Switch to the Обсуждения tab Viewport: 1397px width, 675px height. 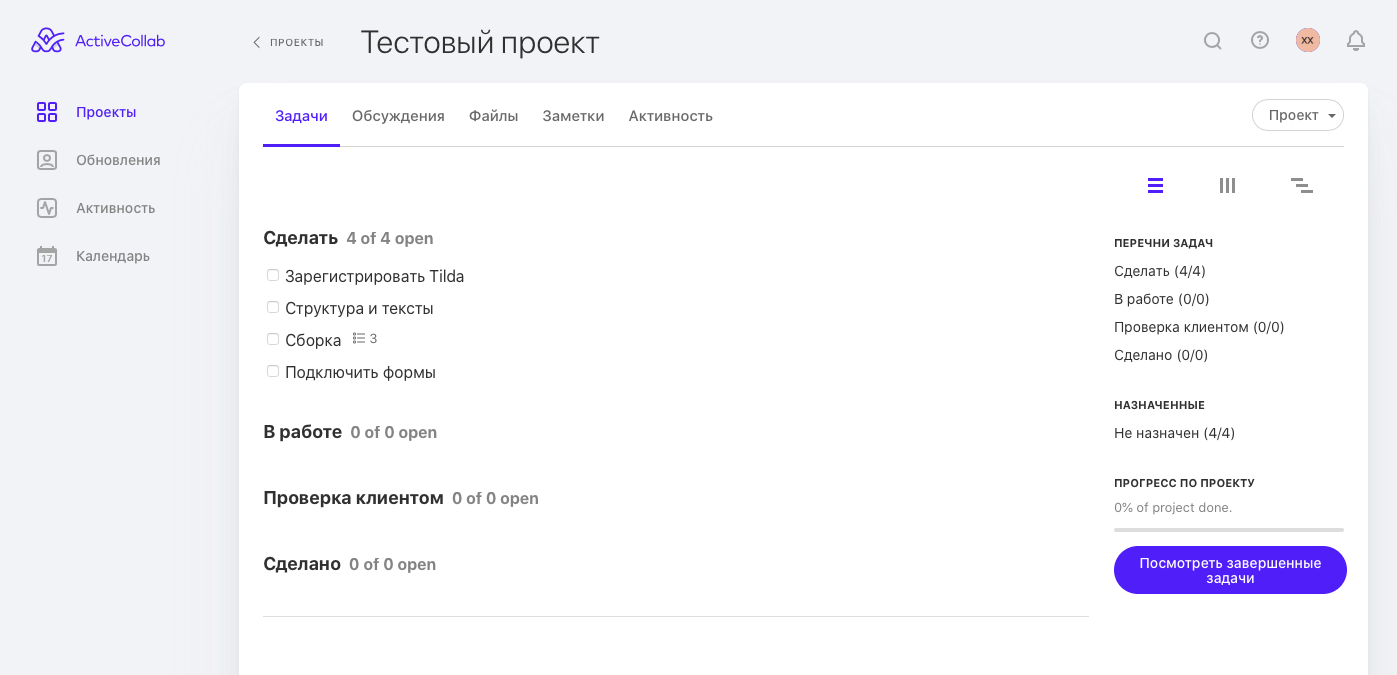click(x=398, y=116)
